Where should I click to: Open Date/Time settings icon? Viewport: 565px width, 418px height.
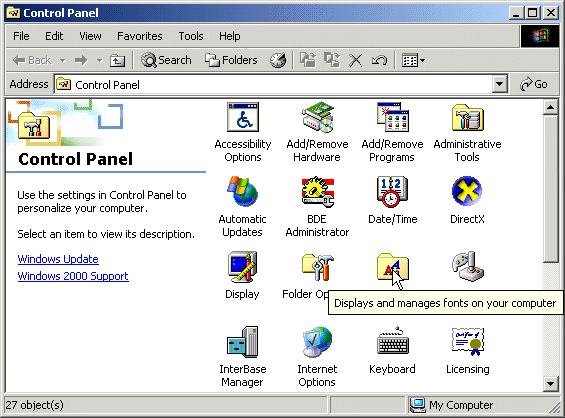coord(392,192)
